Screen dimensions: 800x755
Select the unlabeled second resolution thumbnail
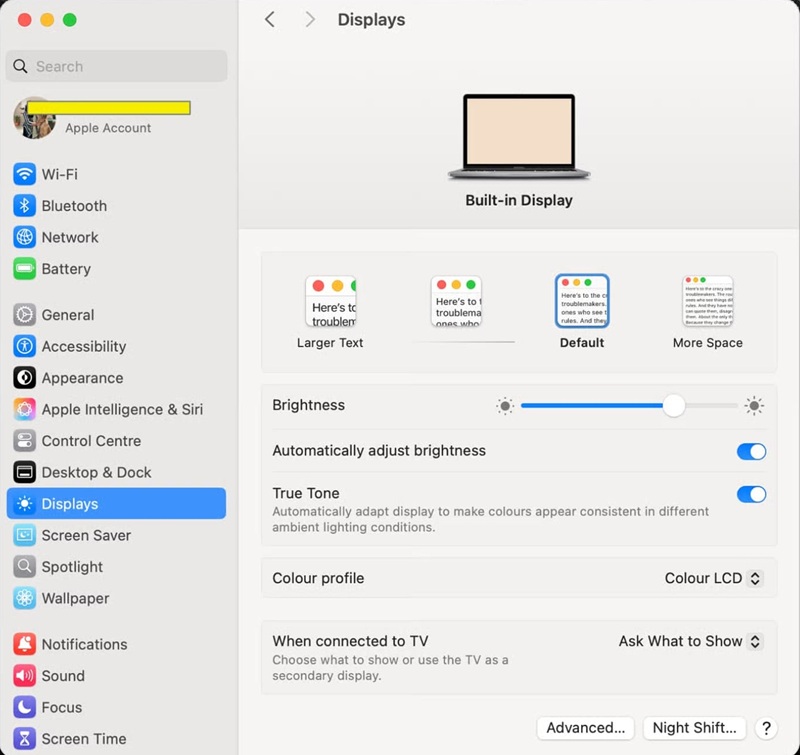(x=456, y=301)
